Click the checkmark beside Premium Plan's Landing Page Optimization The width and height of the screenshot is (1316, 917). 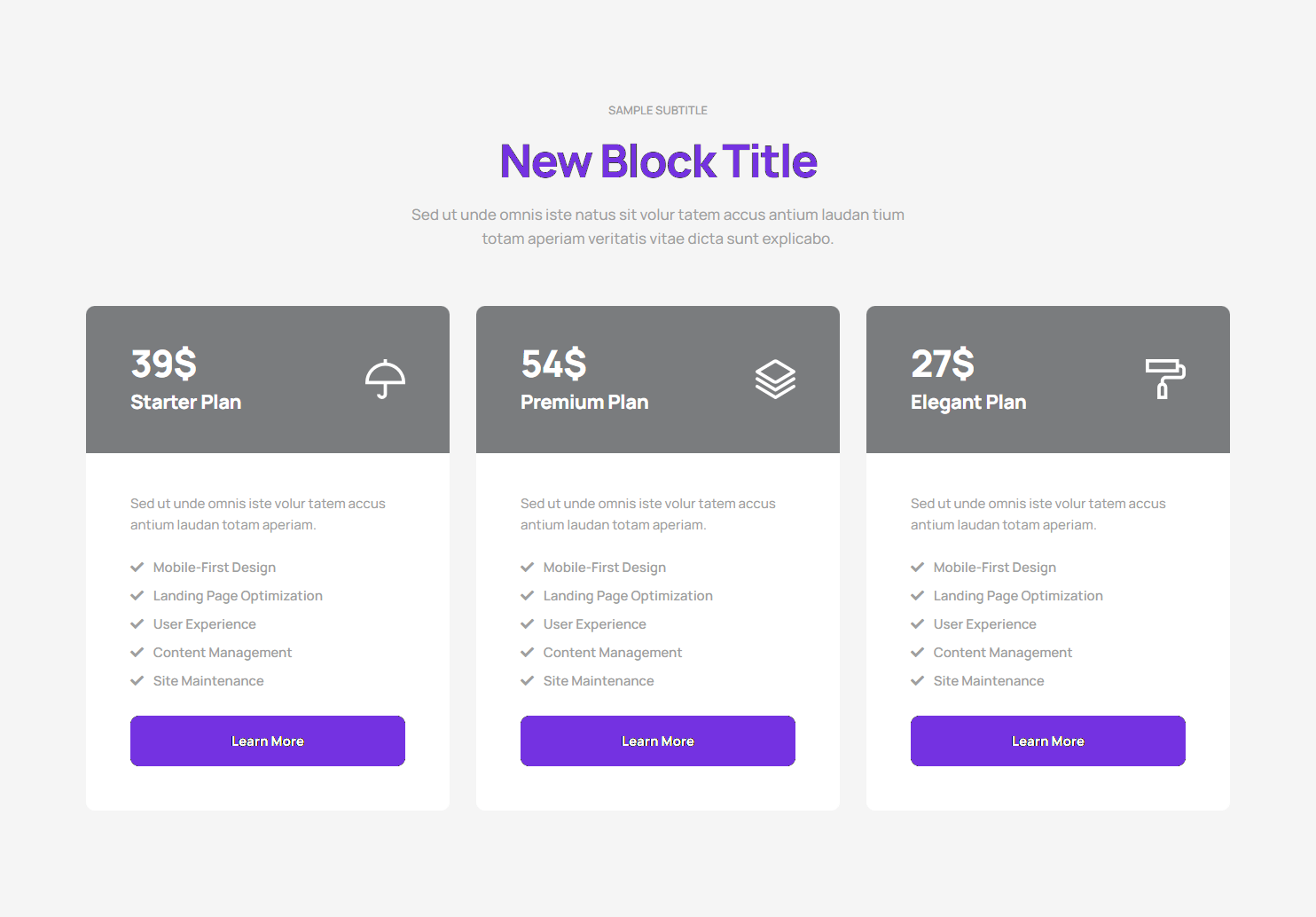point(528,596)
